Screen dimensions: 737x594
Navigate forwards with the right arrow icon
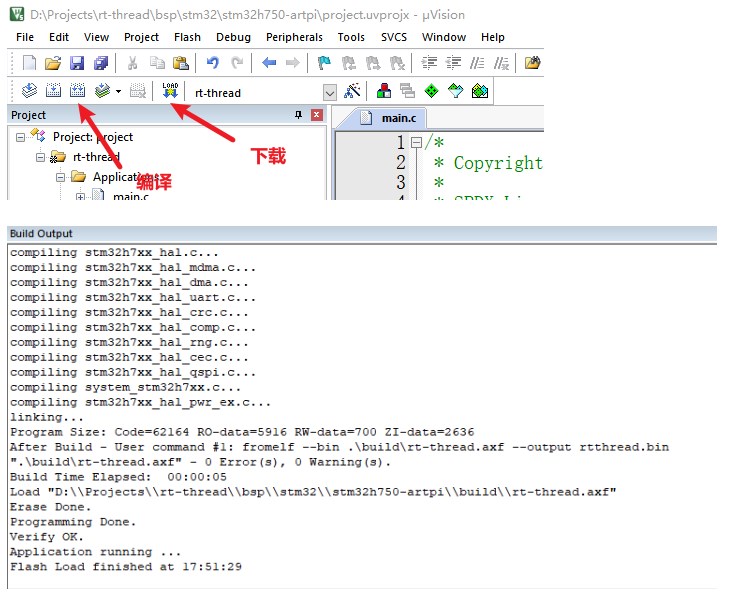click(292, 63)
